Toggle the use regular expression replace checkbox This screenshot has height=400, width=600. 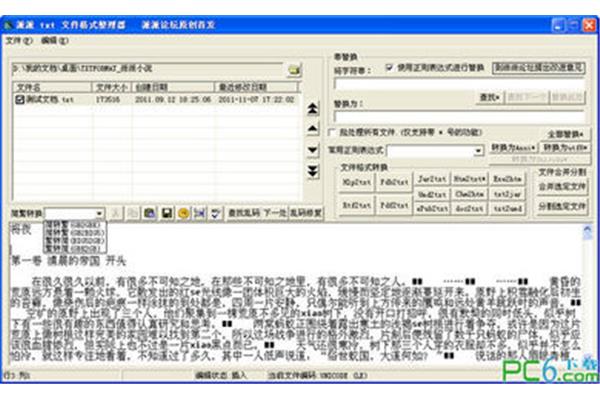click(x=389, y=67)
